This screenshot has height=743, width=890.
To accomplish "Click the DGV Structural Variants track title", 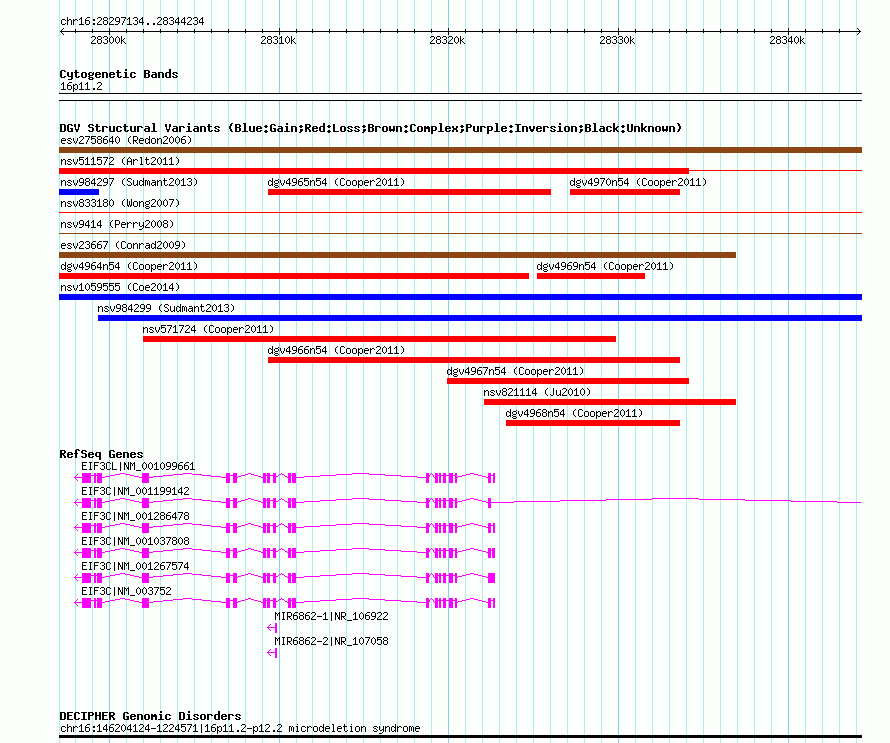I will 370,128.
